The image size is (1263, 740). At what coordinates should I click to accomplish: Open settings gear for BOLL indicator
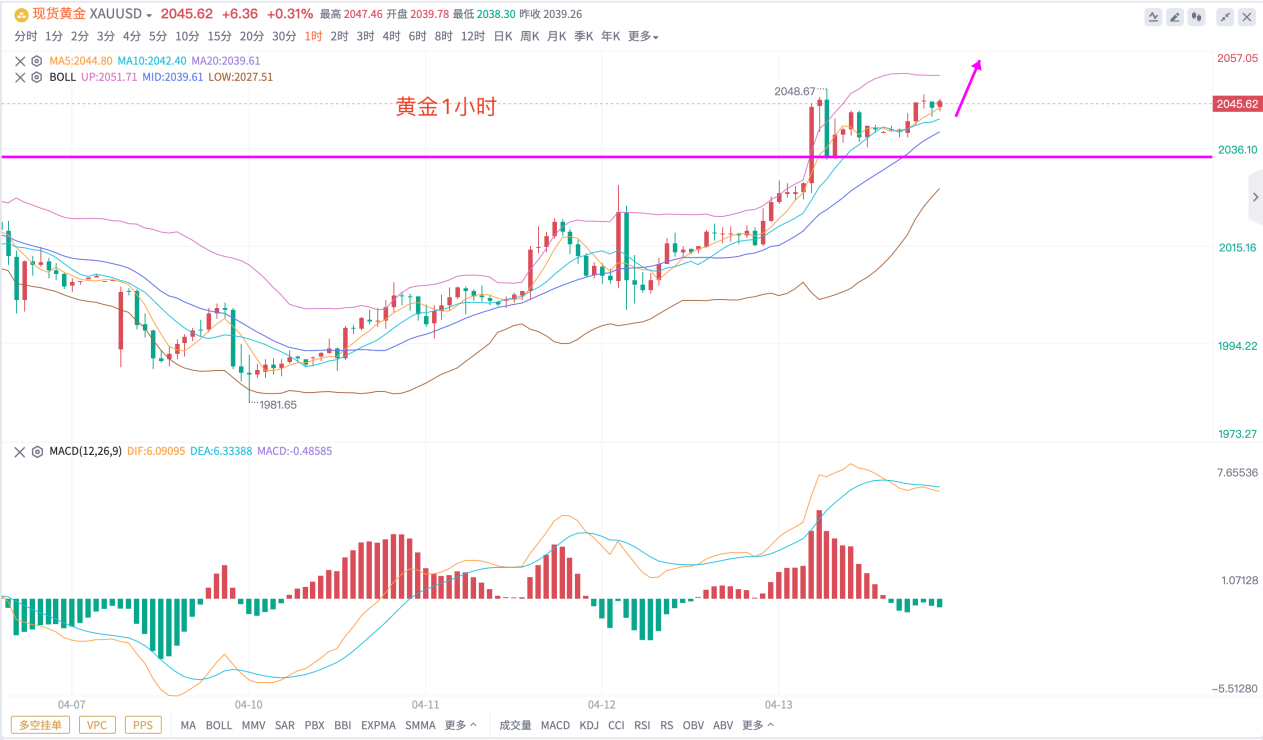tap(37, 77)
